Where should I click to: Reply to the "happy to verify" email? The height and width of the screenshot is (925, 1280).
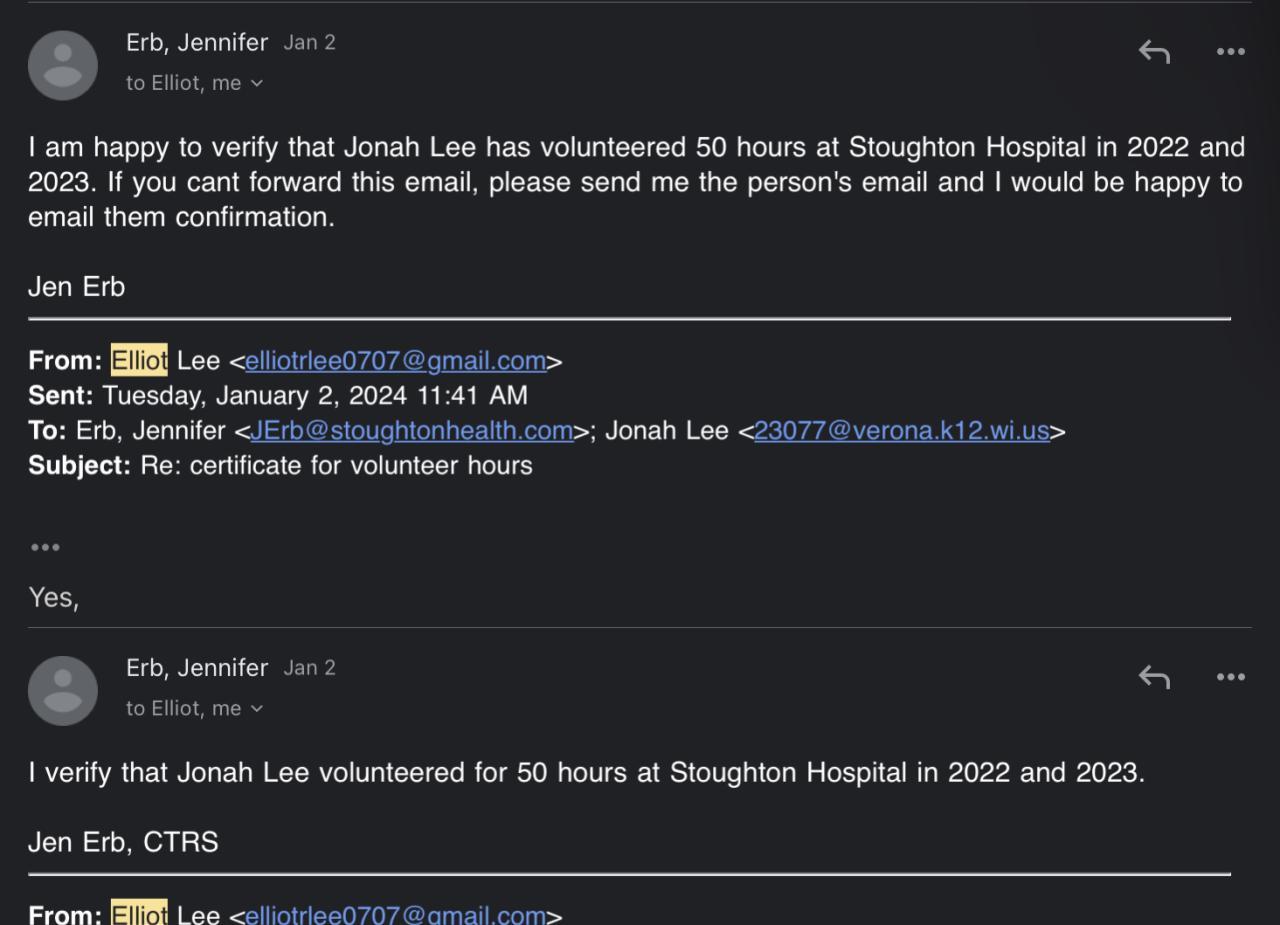(1154, 52)
